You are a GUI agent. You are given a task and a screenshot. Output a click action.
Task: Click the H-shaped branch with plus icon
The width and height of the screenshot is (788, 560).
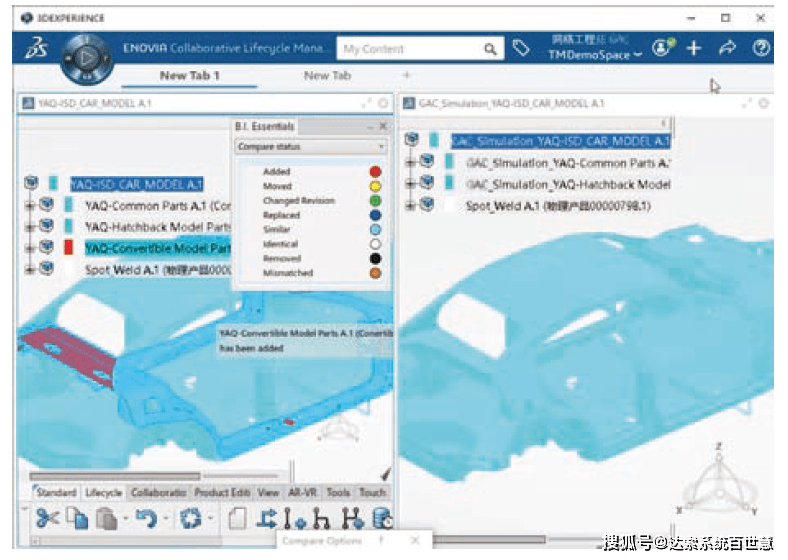pos(353,519)
